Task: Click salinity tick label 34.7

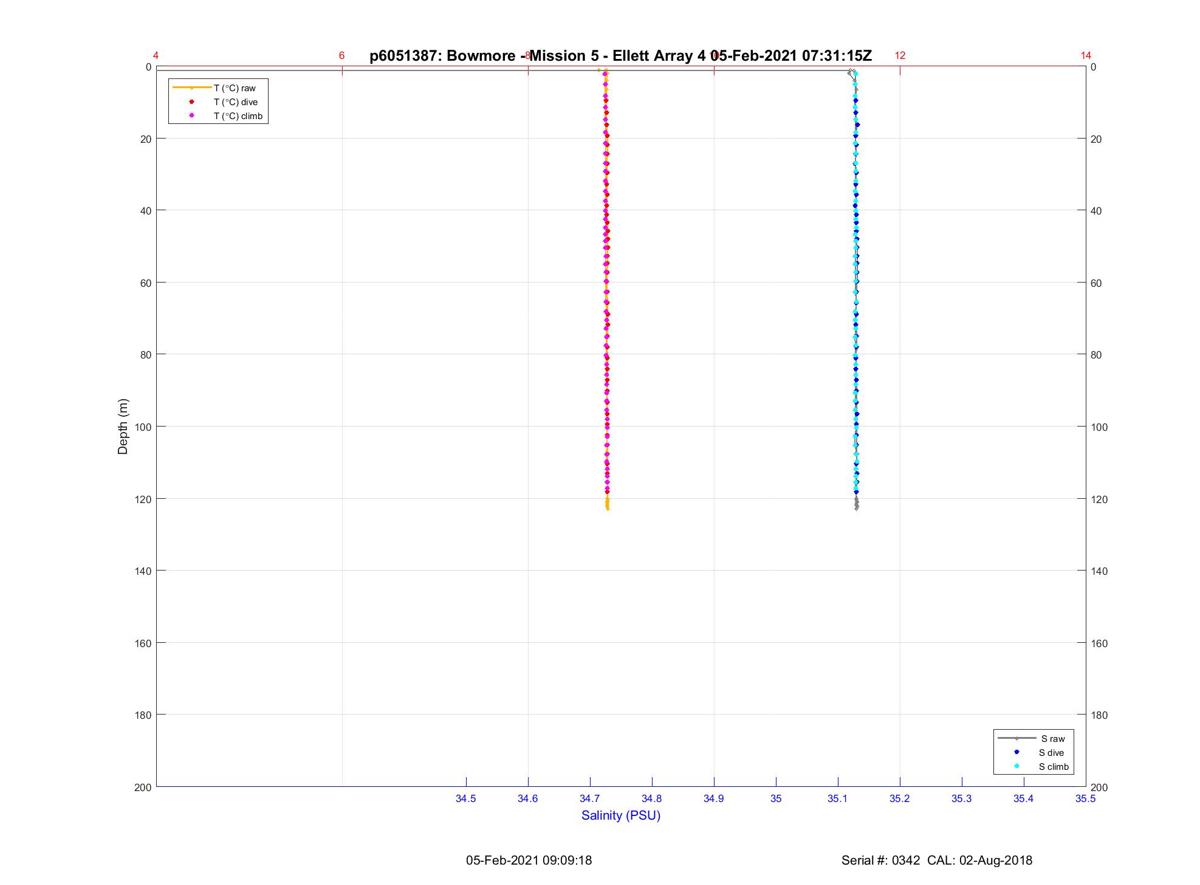Action: [x=590, y=799]
